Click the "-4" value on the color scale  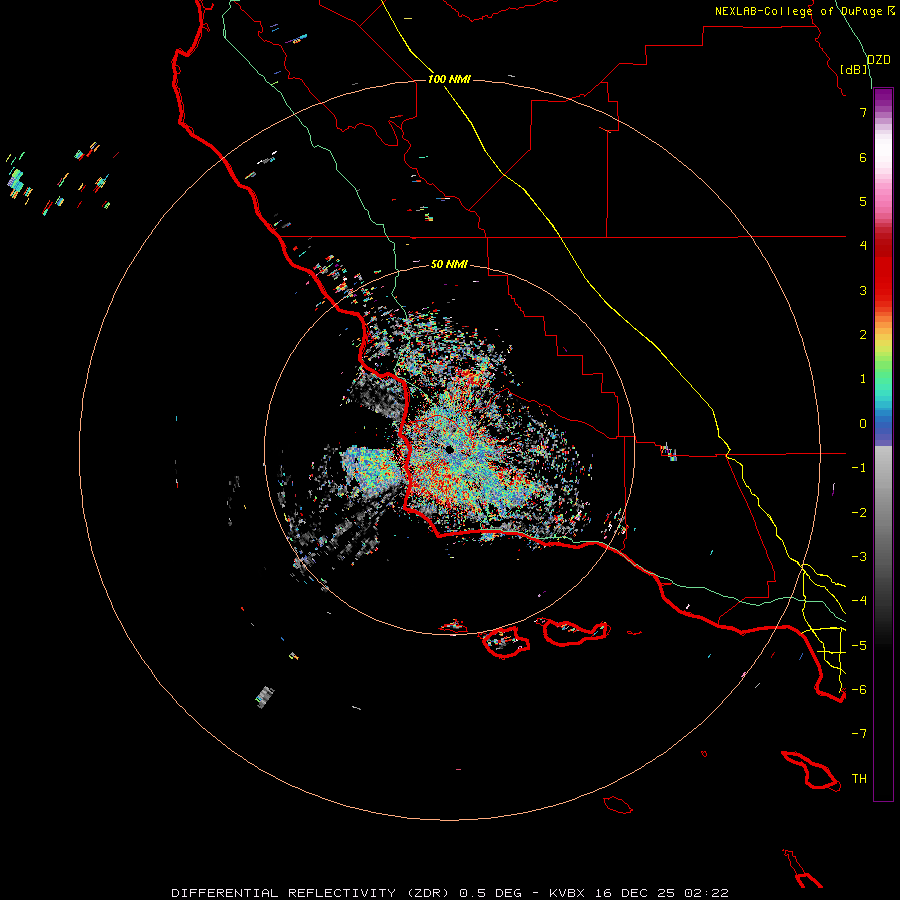click(x=859, y=601)
